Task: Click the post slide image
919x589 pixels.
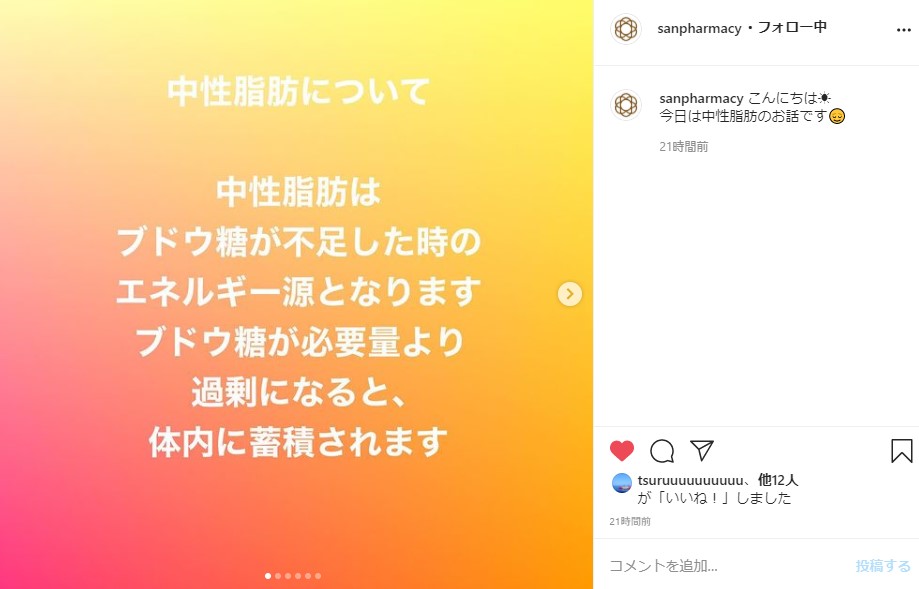Action: pos(296,294)
